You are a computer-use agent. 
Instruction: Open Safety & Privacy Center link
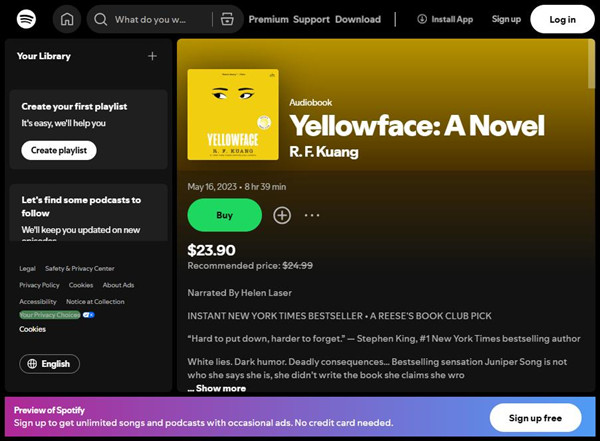click(x=80, y=268)
